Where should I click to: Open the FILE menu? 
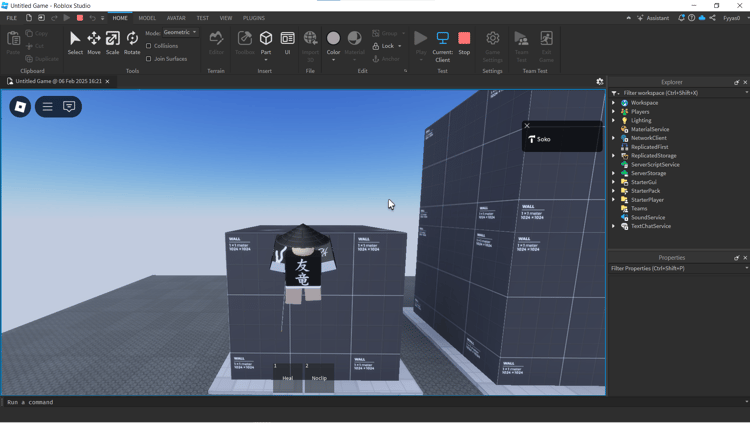tap(11, 18)
